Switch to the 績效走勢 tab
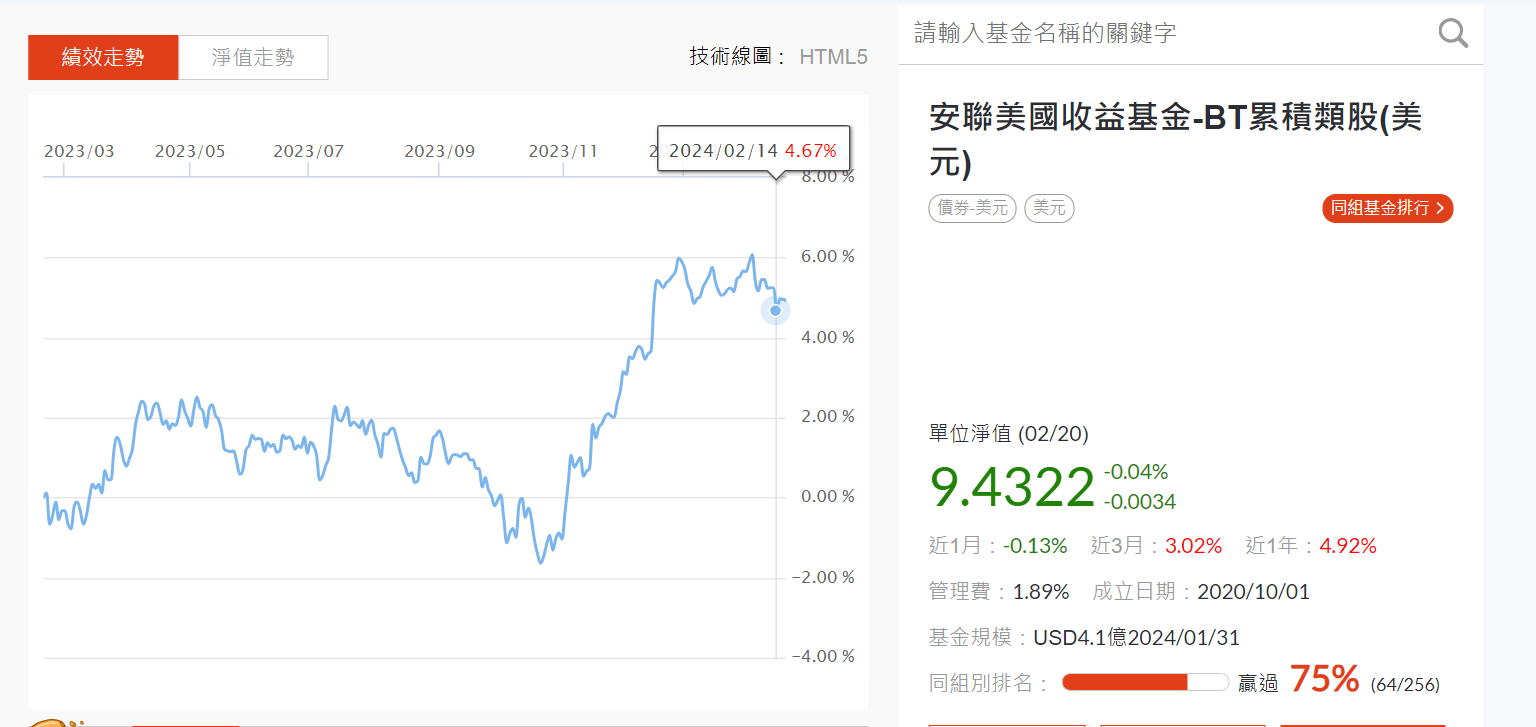Image resolution: width=1536 pixels, height=727 pixels. pos(103,57)
